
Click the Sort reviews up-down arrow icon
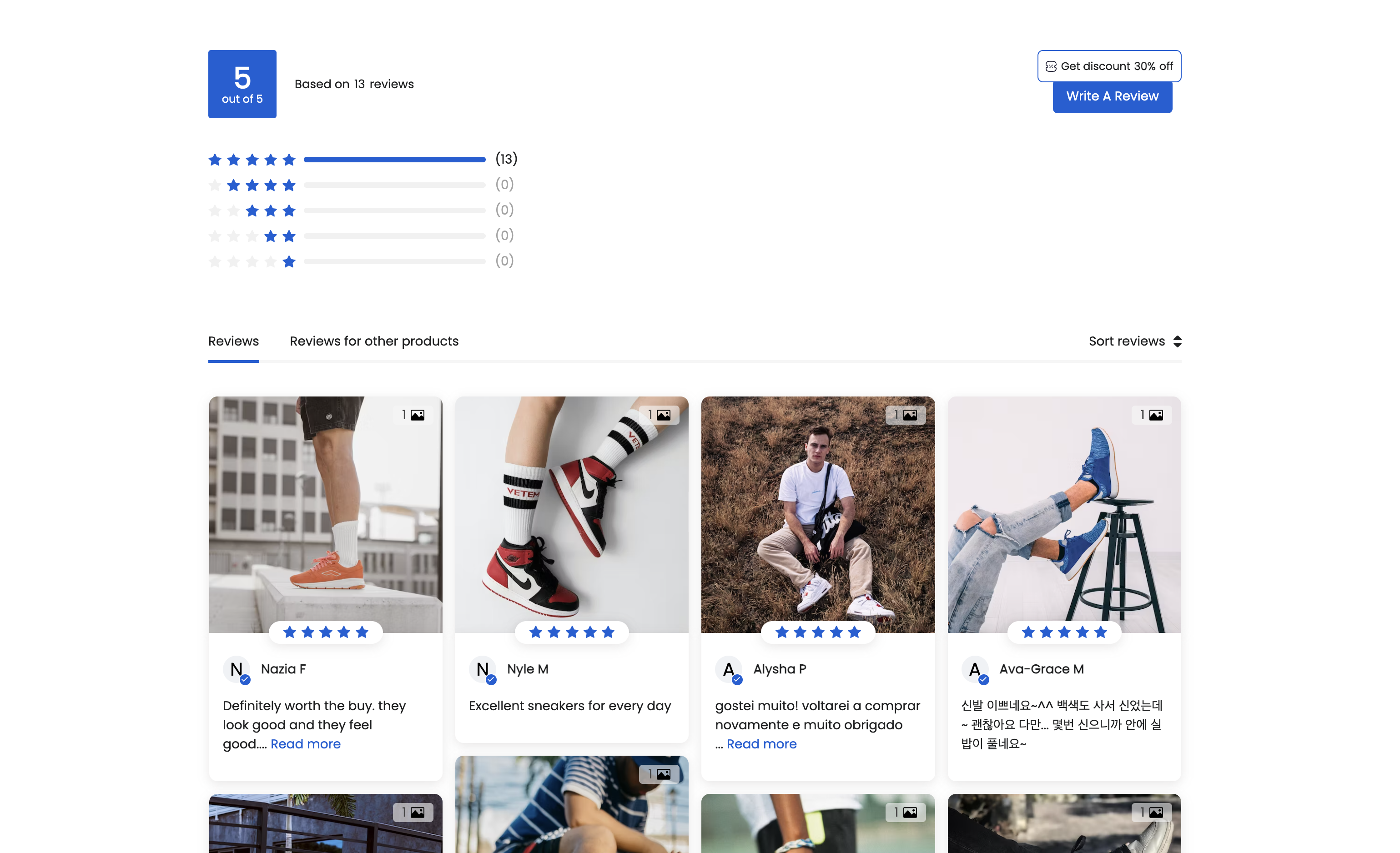pos(1177,341)
